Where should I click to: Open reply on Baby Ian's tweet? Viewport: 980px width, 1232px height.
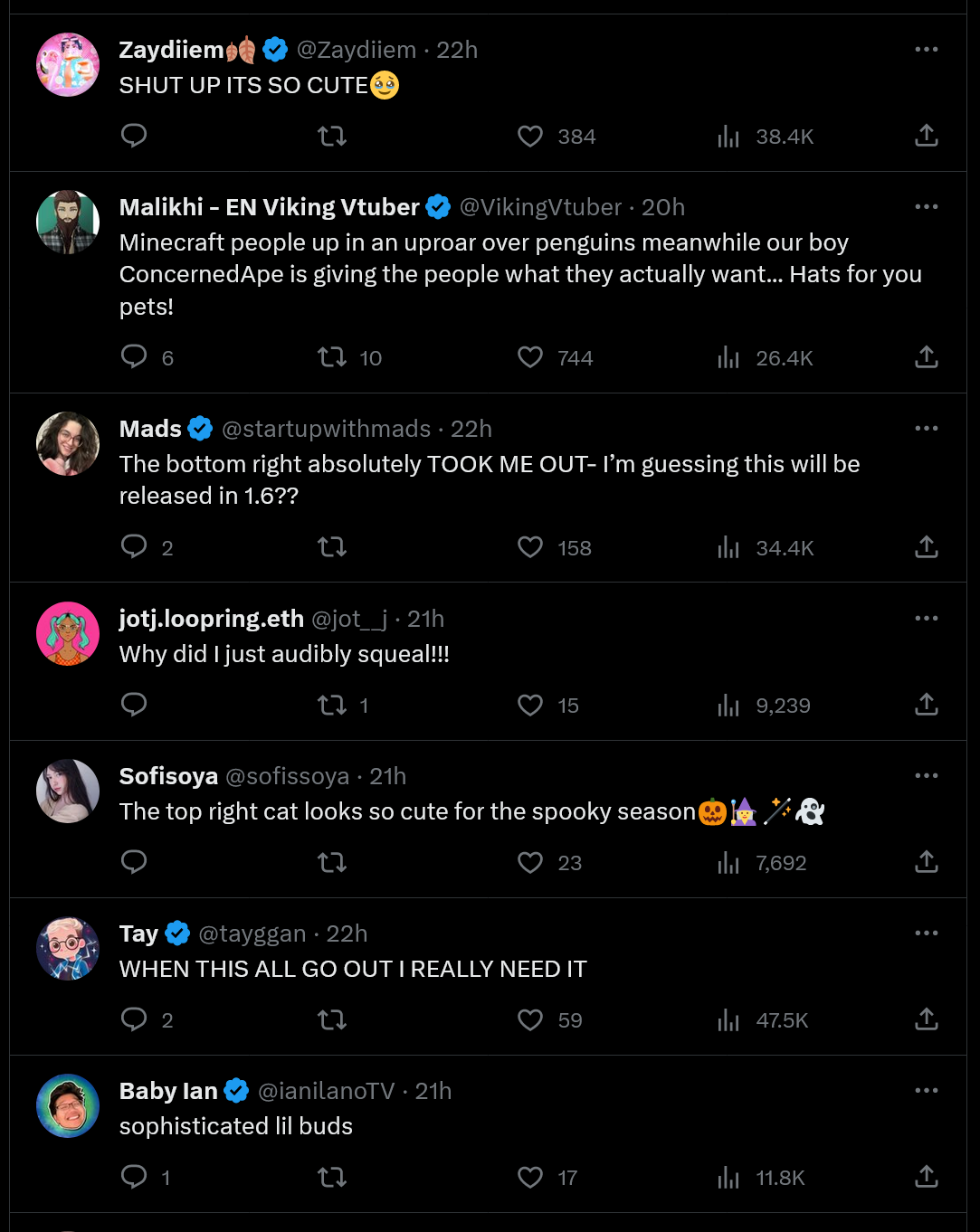(x=134, y=1177)
